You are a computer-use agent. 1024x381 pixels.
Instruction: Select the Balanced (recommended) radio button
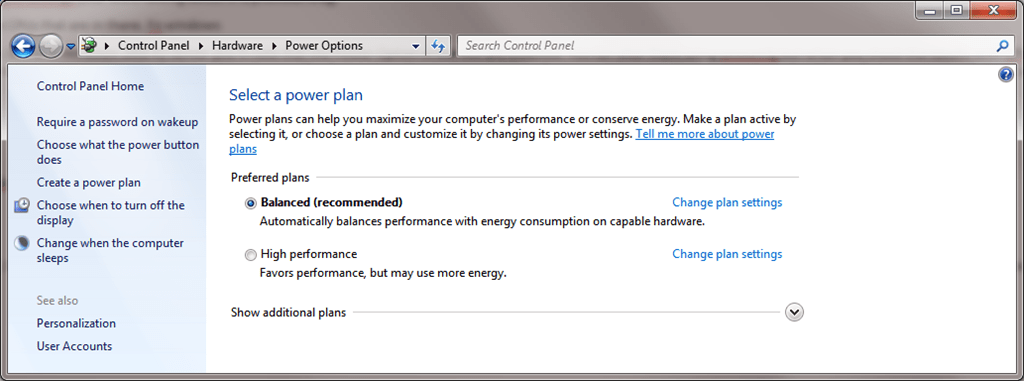tap(251, 203)
